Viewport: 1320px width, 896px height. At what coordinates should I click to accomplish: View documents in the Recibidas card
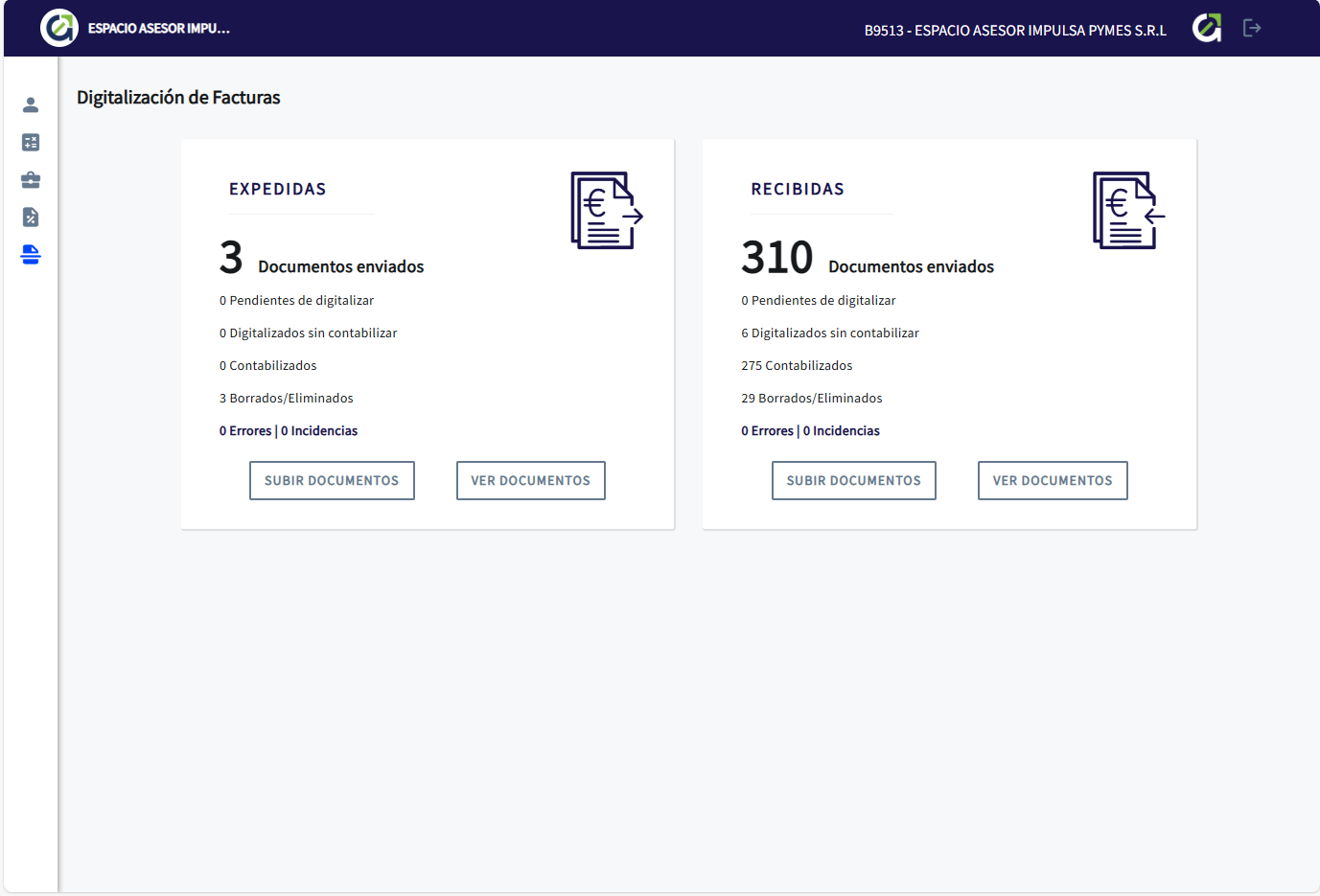point(1053,481)
